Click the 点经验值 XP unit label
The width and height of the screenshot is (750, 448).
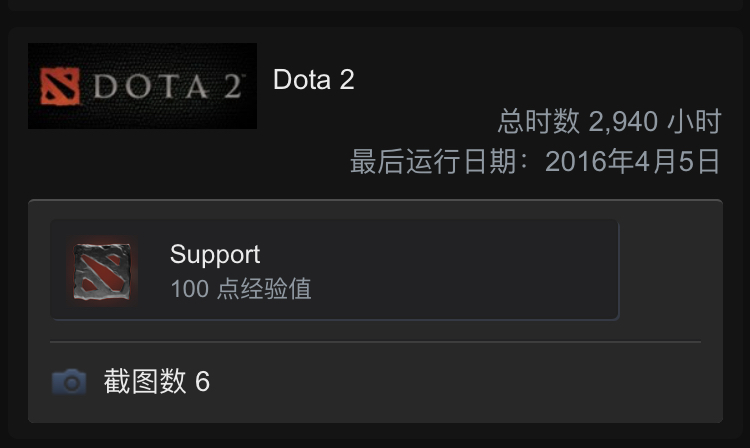tap(263, 289)
